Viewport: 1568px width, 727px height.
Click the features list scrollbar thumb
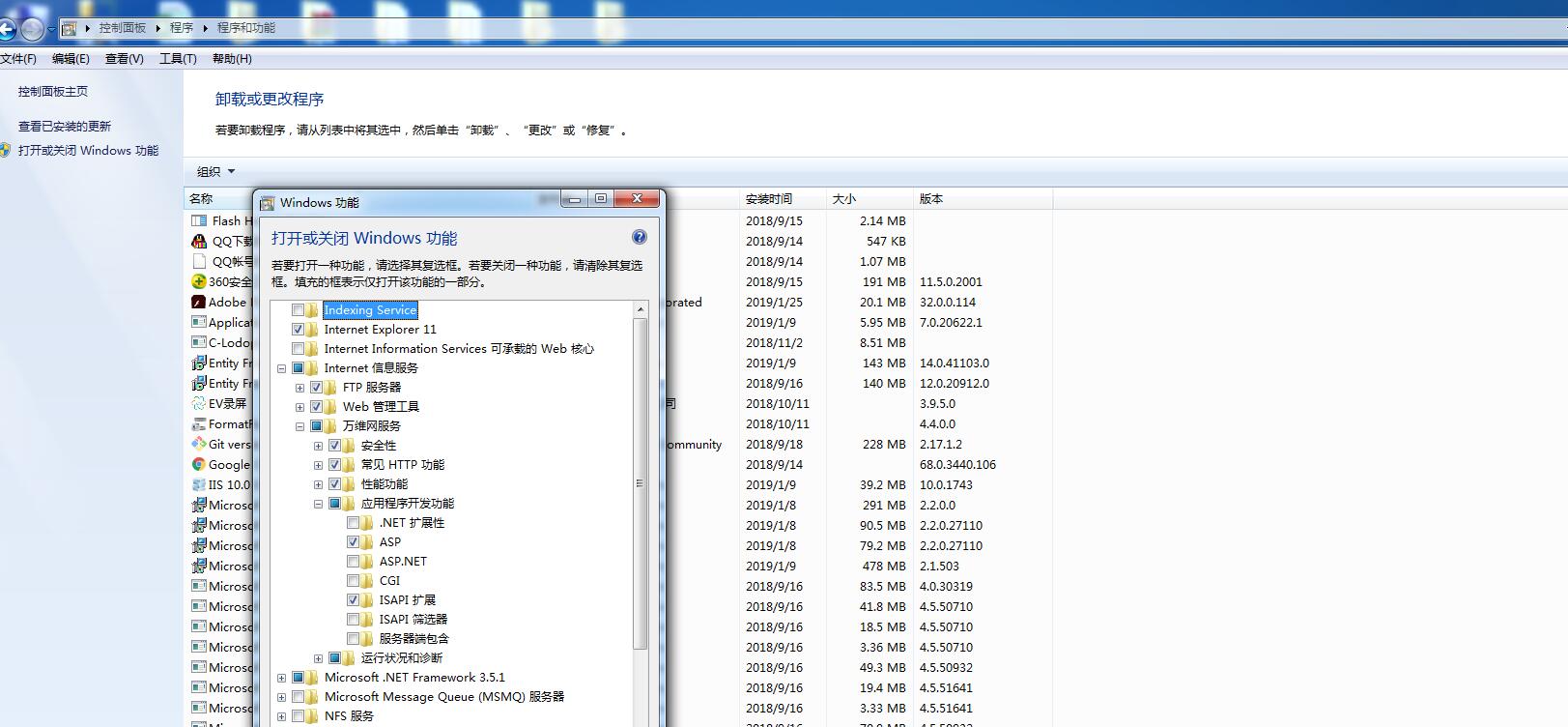640,483
